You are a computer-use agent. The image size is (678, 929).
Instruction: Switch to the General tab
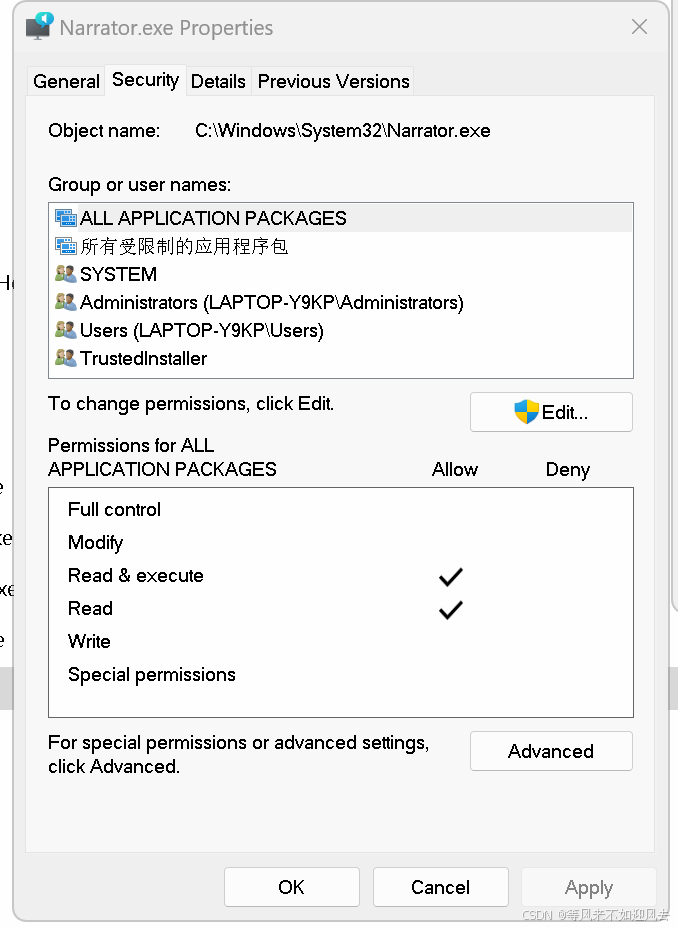click(66, 81)
